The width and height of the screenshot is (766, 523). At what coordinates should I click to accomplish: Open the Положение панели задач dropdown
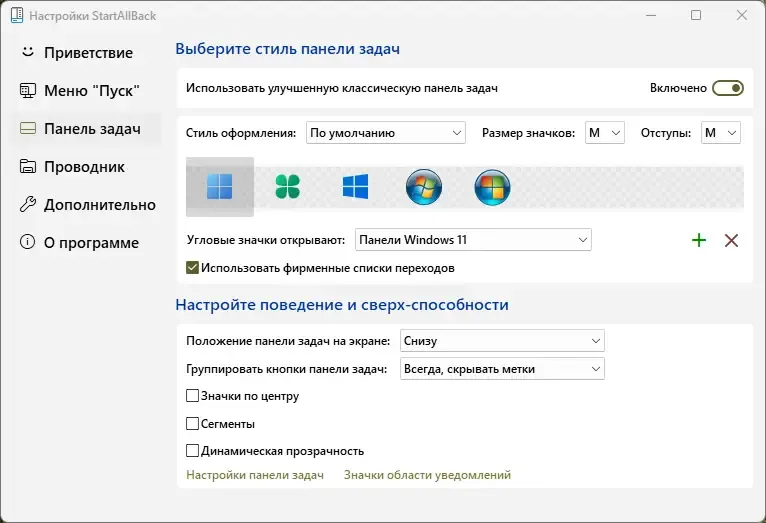pyautogui.click(x=502, y=340)
